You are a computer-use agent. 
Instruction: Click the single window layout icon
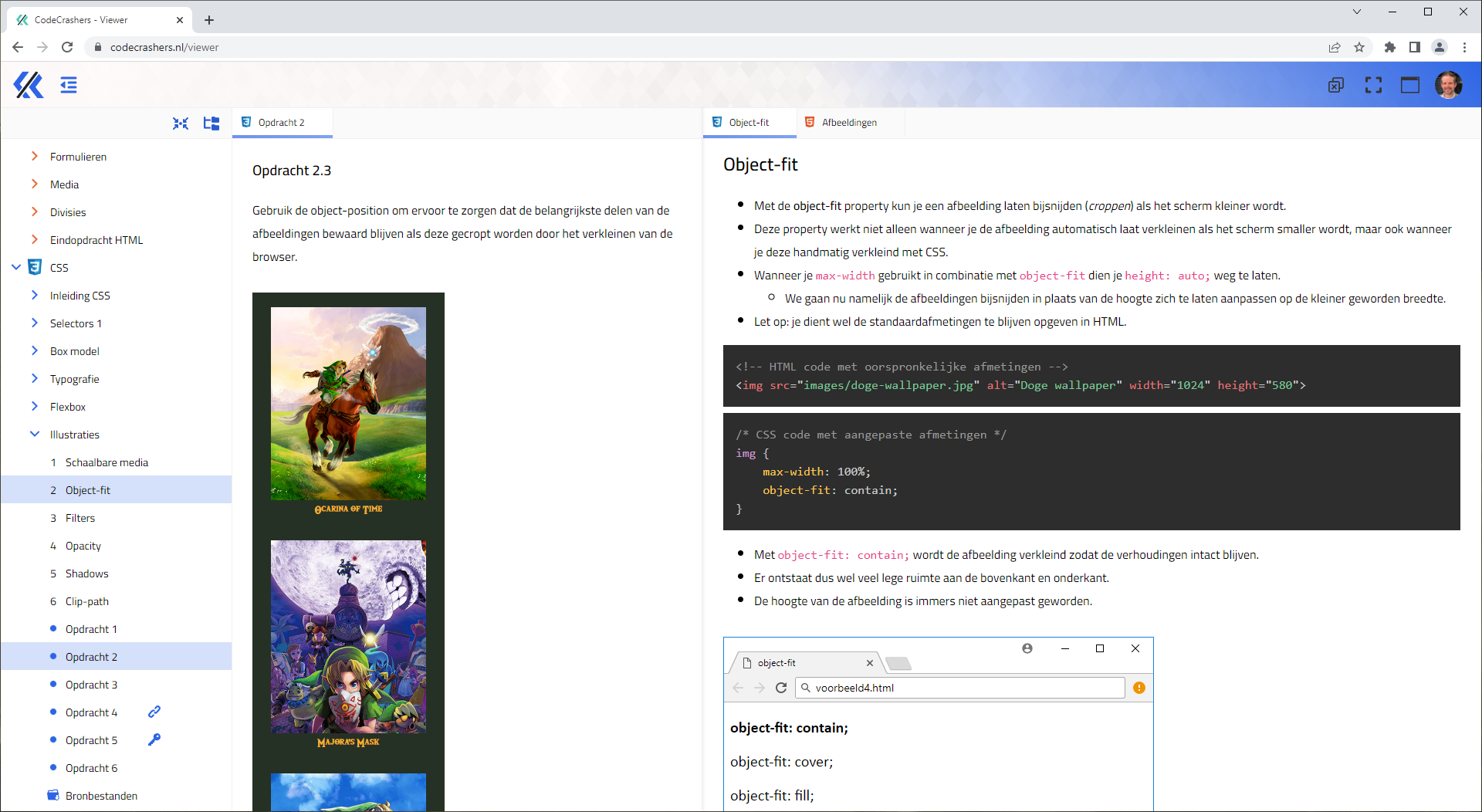[1409, 85]
